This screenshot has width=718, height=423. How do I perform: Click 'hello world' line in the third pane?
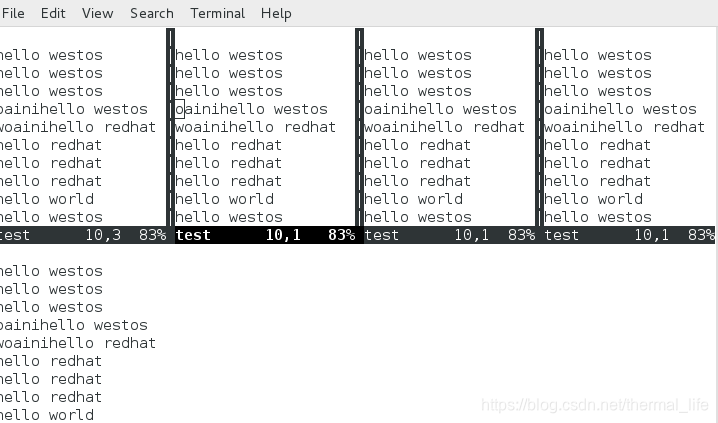coord(413,199)
